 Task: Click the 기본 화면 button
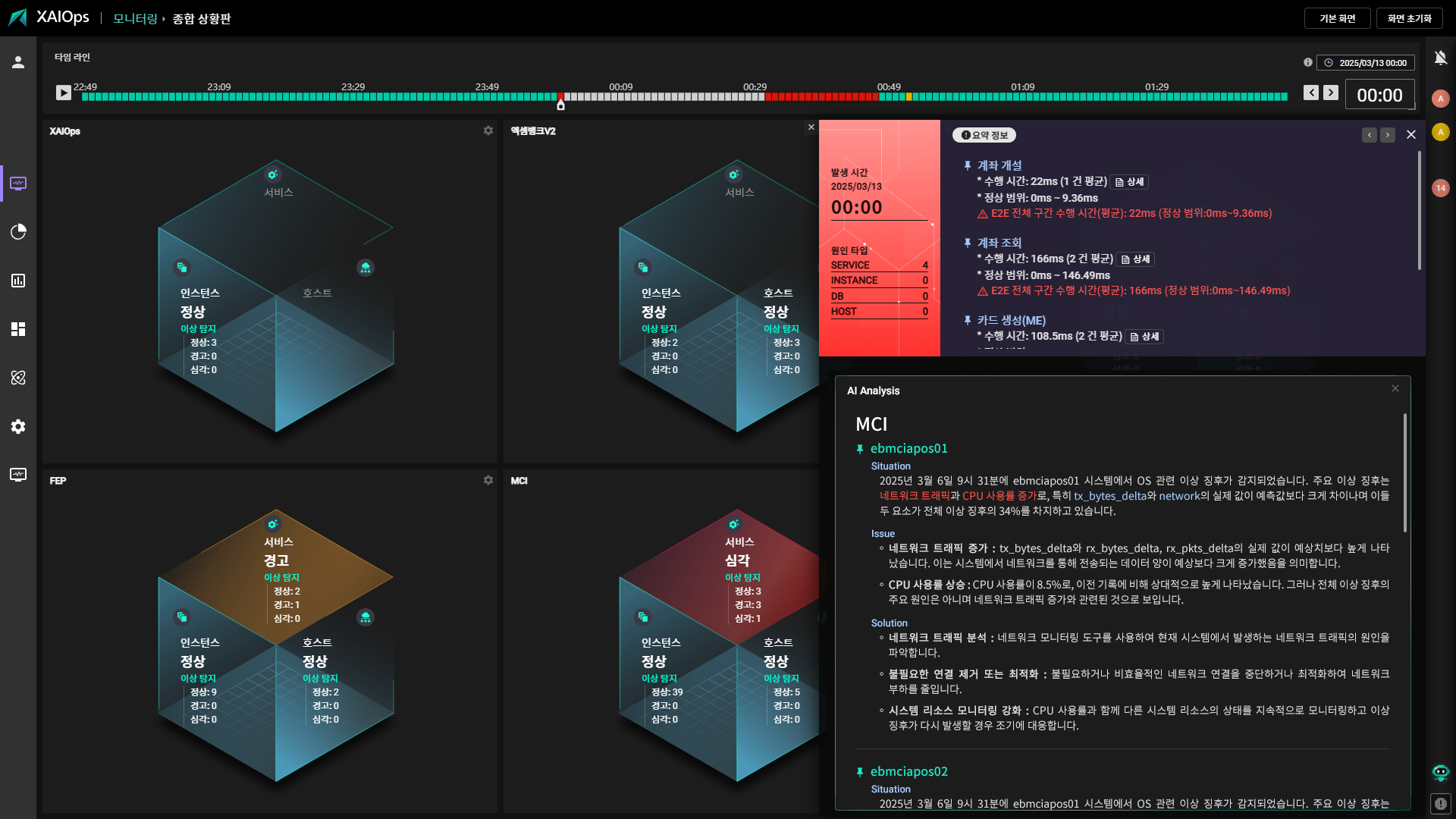pyautogui.click(x=1337, y=18)
